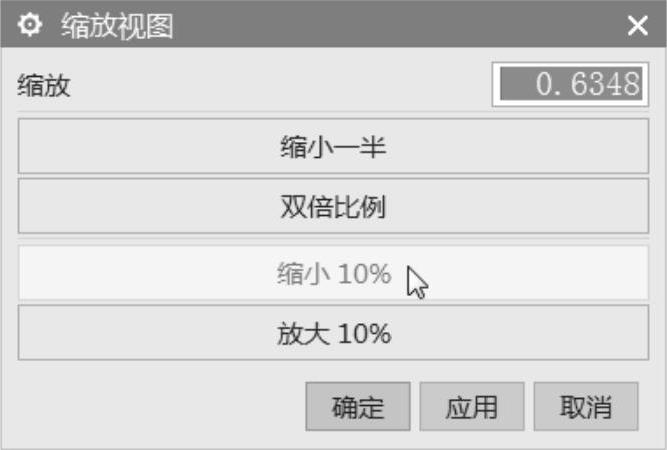
Task: Dismiss the zoom view window using X
Action: pos(637,26)
